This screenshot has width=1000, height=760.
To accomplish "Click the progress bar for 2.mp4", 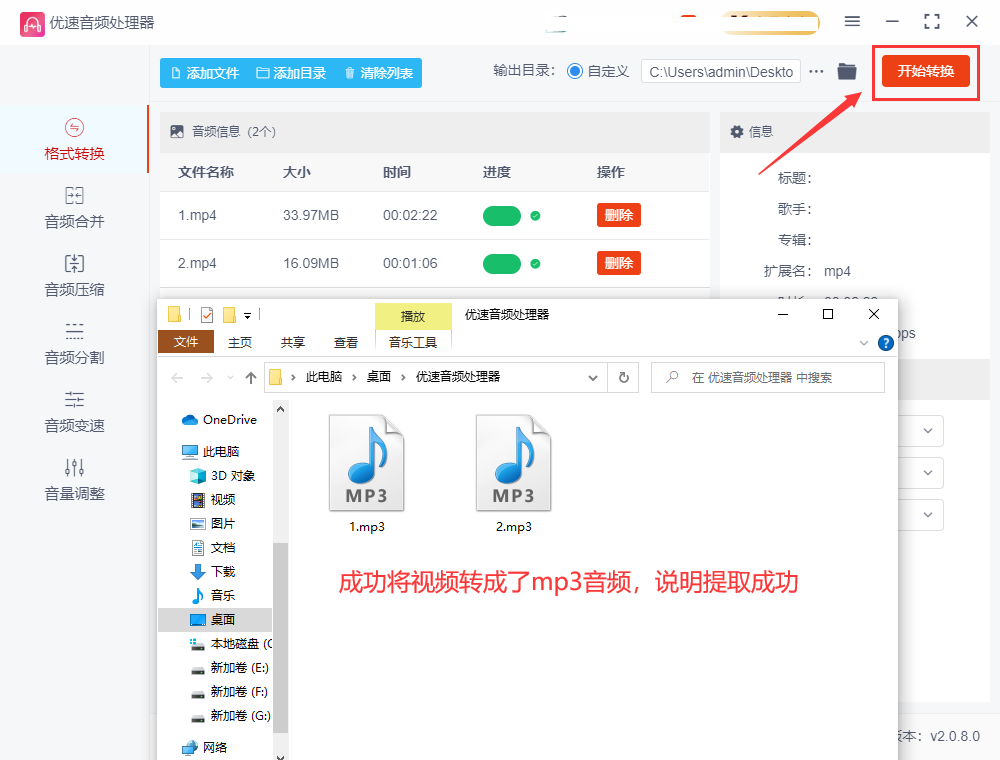I will point(502,264).
